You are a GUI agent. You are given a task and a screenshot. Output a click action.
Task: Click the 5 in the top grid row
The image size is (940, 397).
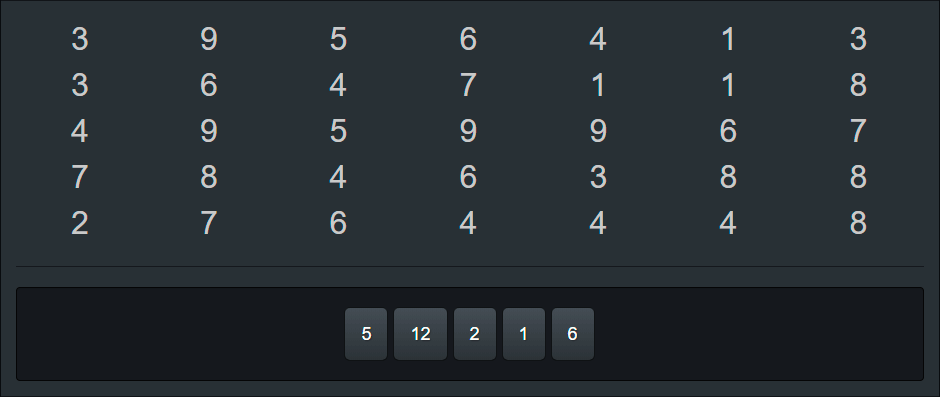338,39
